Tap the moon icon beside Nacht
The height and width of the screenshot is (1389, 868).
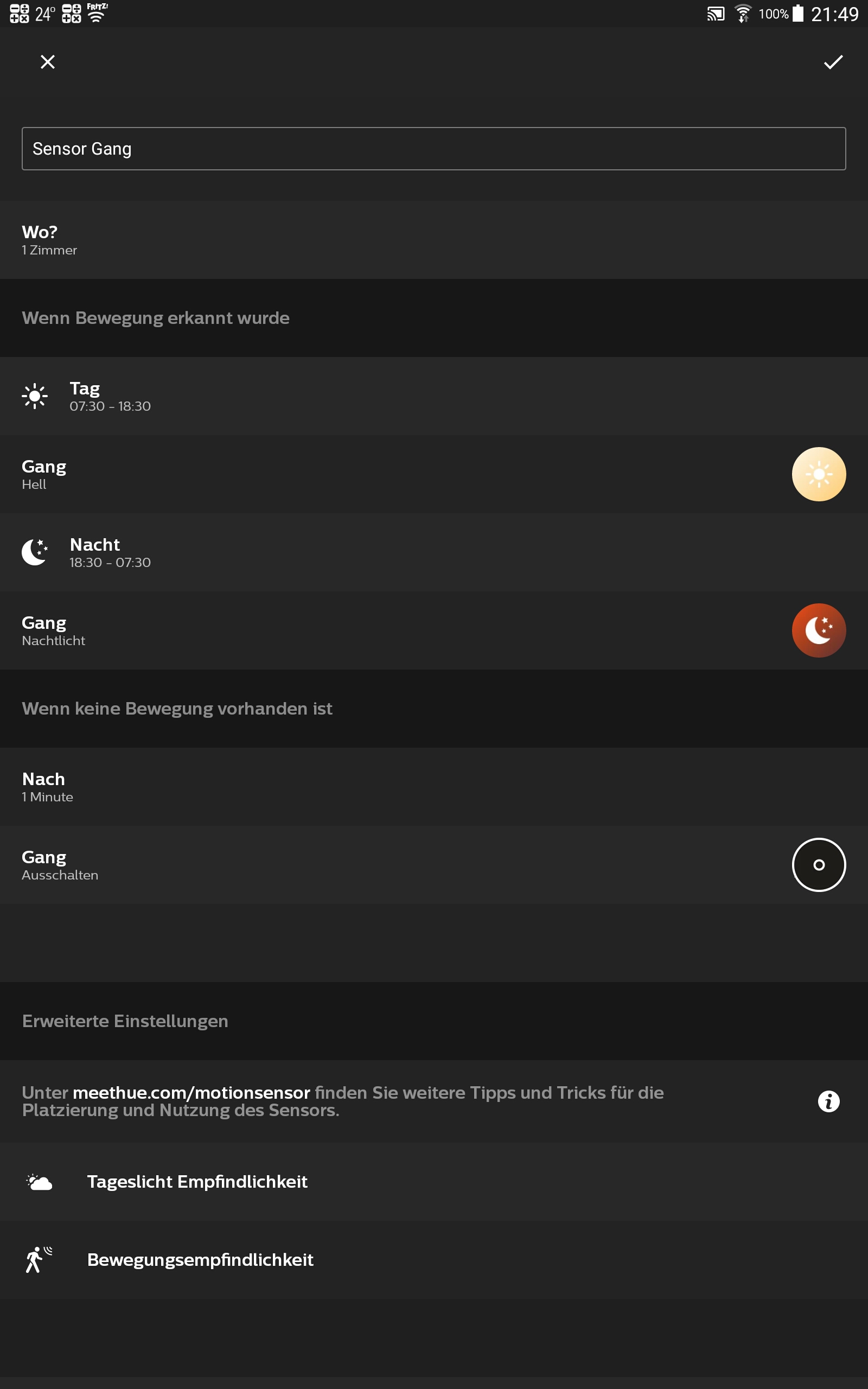pos(34,552)
